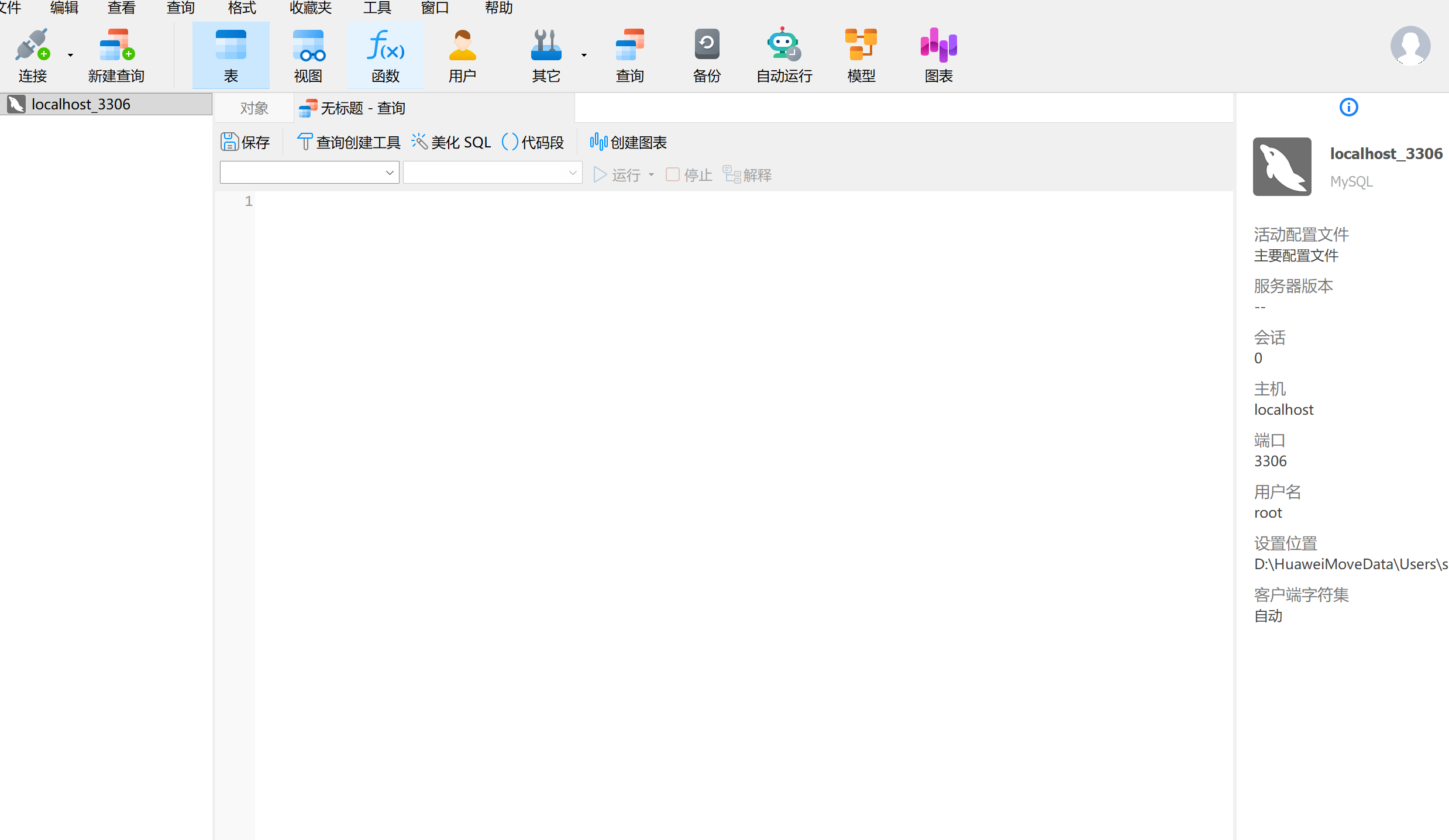The image size is (1449, 840).
Task: Click the Save (保存) button
Action: 246,142
